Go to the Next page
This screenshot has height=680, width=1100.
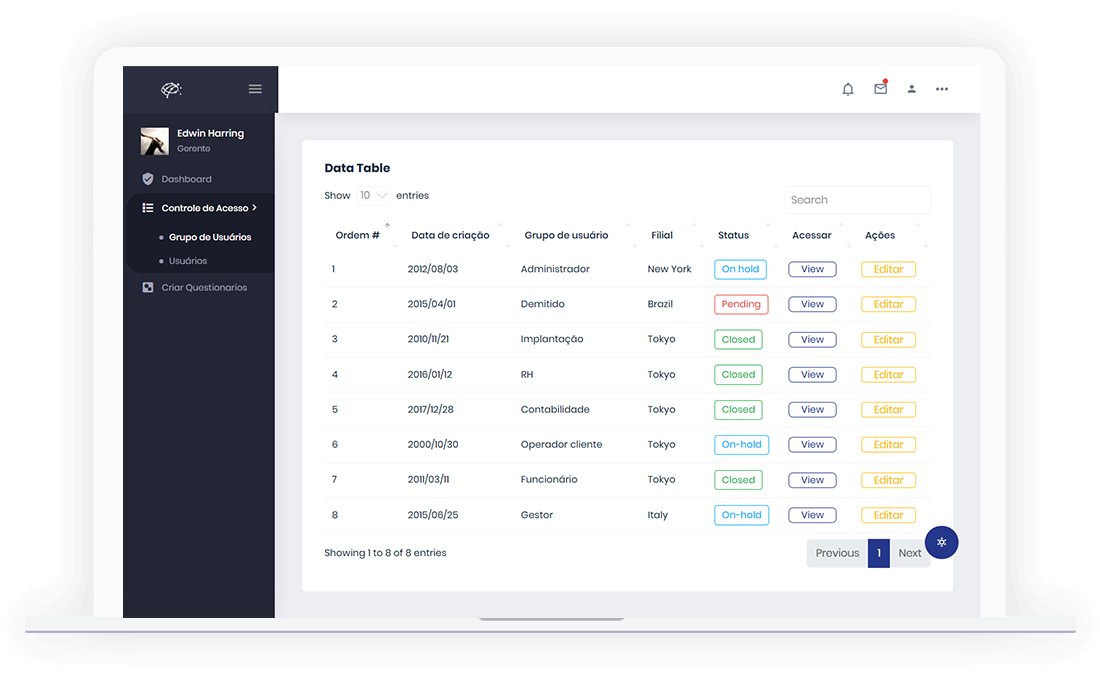pos(909,553)
